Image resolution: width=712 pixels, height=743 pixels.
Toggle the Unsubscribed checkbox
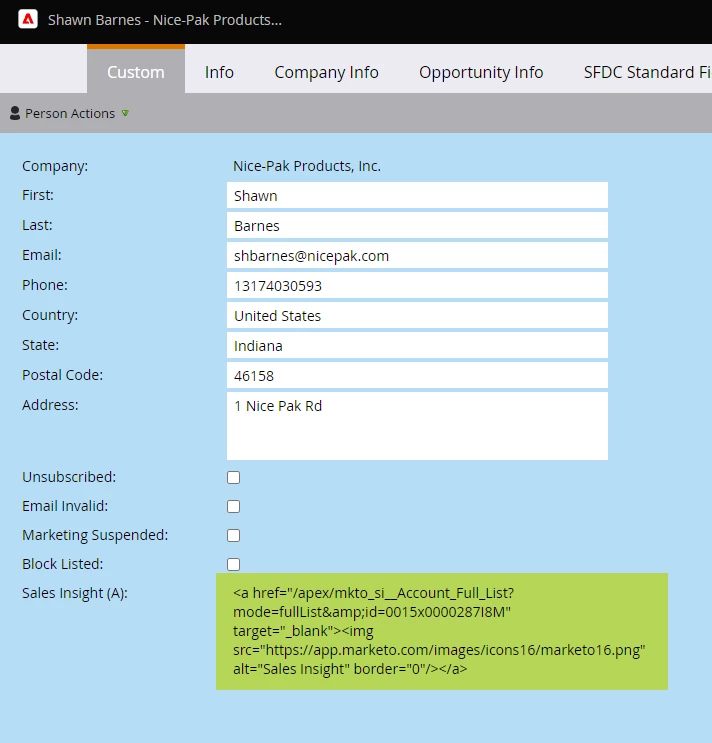pyautogui.click(x=234, y=477)
